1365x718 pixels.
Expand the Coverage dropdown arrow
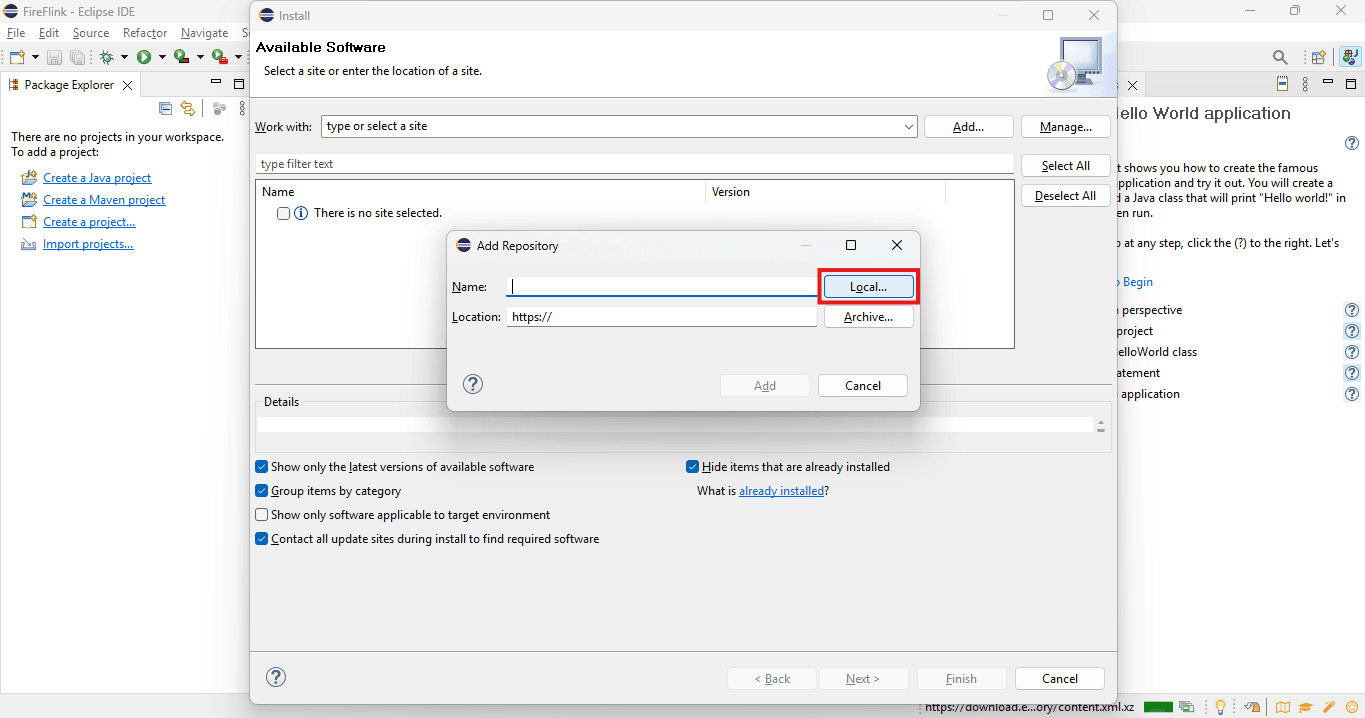(x=199, y=57)
